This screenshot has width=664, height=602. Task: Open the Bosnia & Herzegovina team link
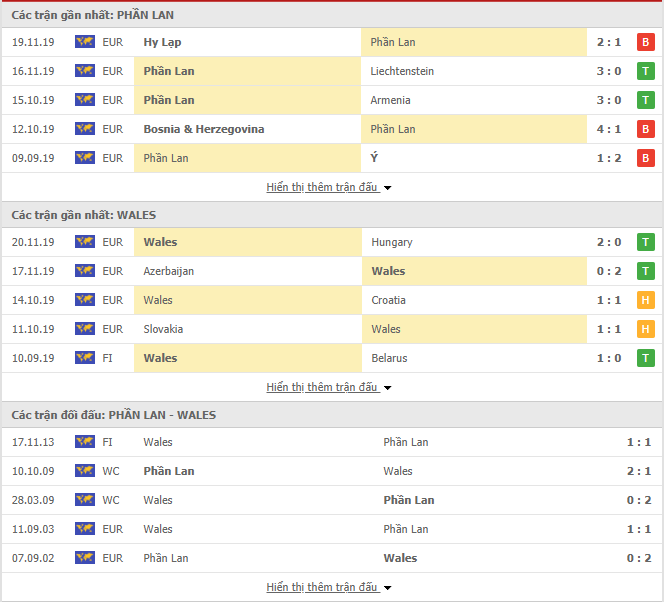pos(203,129)
